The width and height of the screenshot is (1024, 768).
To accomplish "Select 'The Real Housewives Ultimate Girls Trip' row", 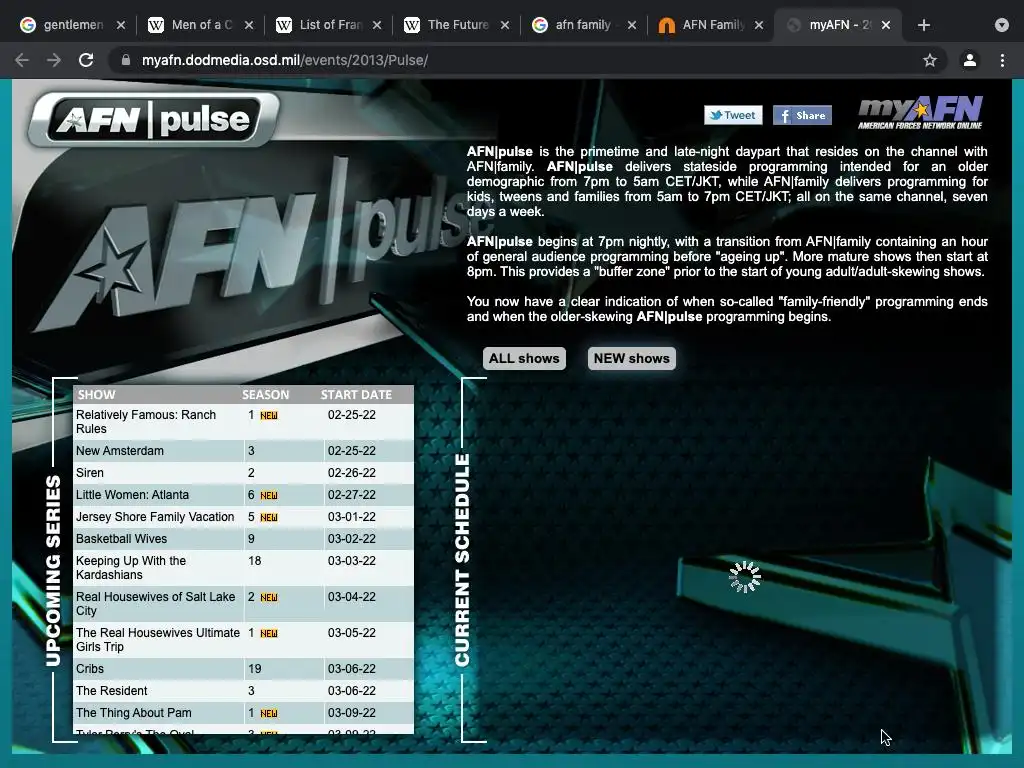I will (244, 639).
